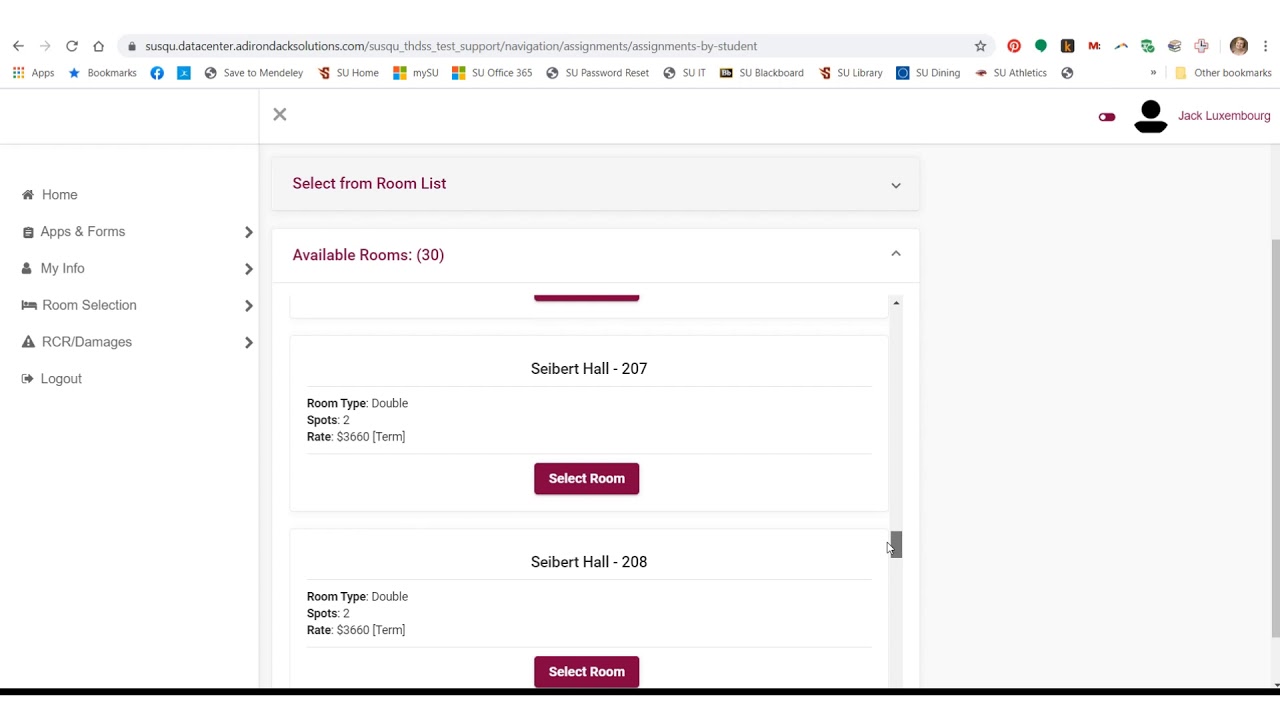Click the Room Type Double text for room 208
Screen dimensions: 1280x720
357,597
